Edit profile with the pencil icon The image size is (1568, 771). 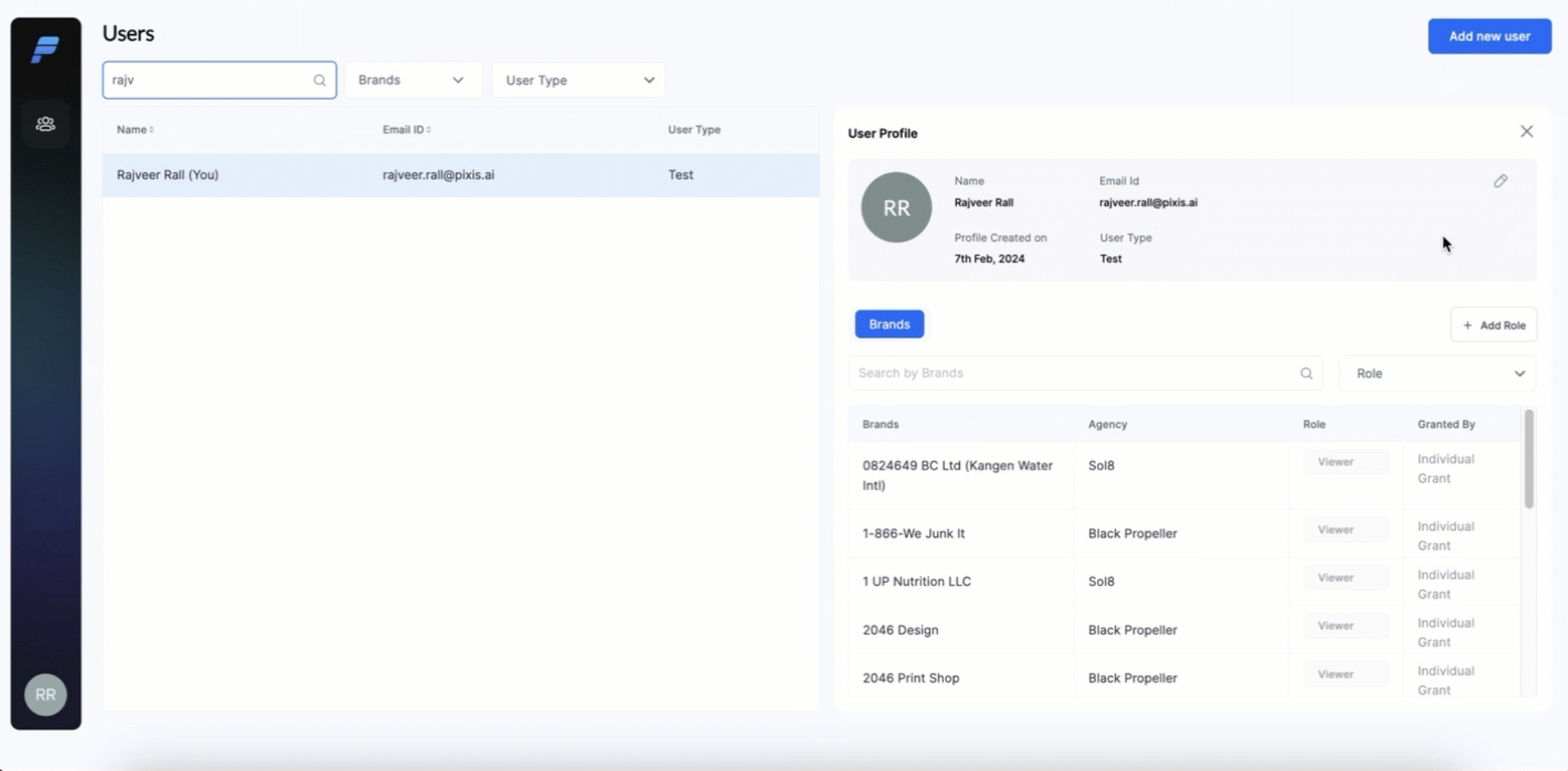[1500, 181]
